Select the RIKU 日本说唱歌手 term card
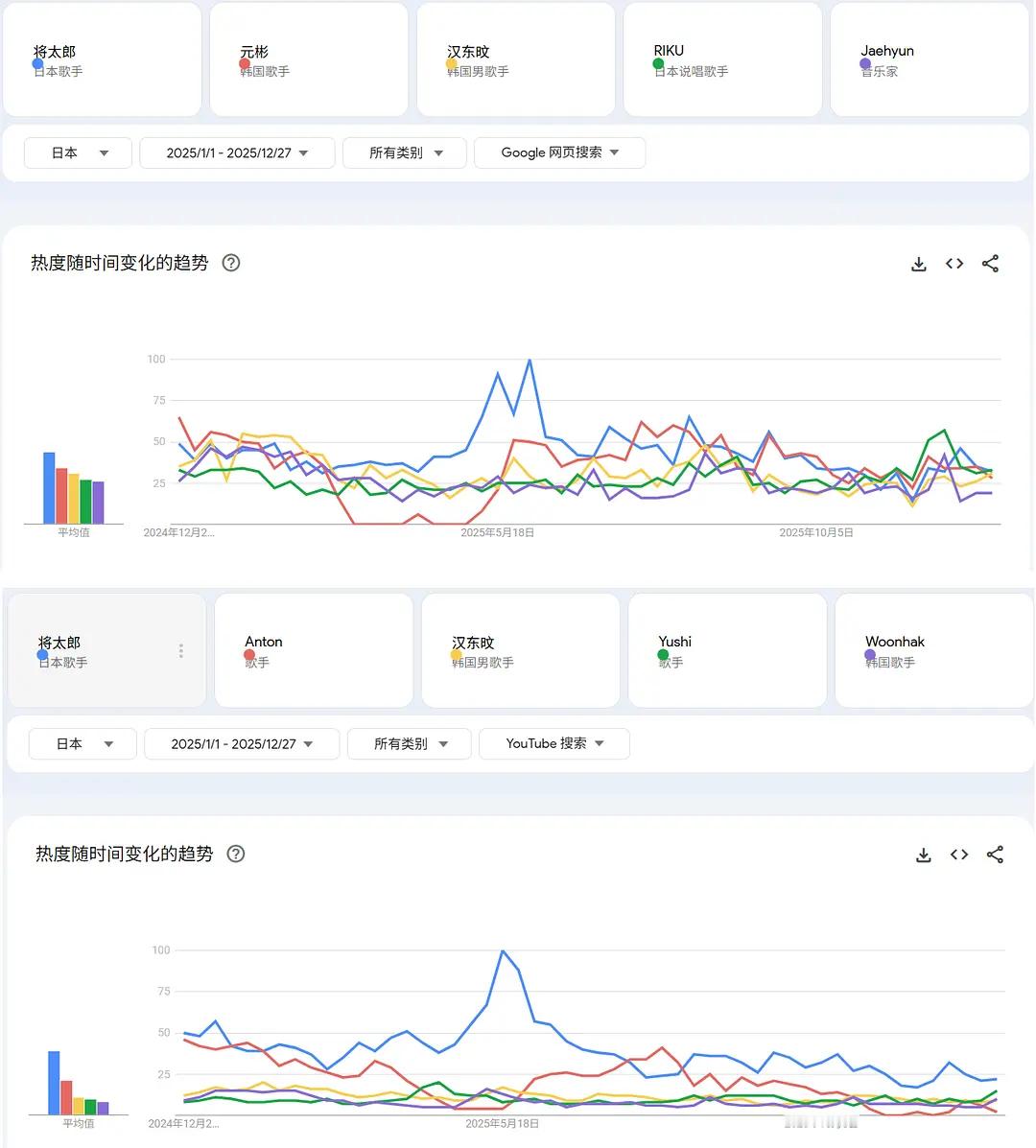Image resolution: width=1036 pixels, height=1148 pixels. [722, 59]
